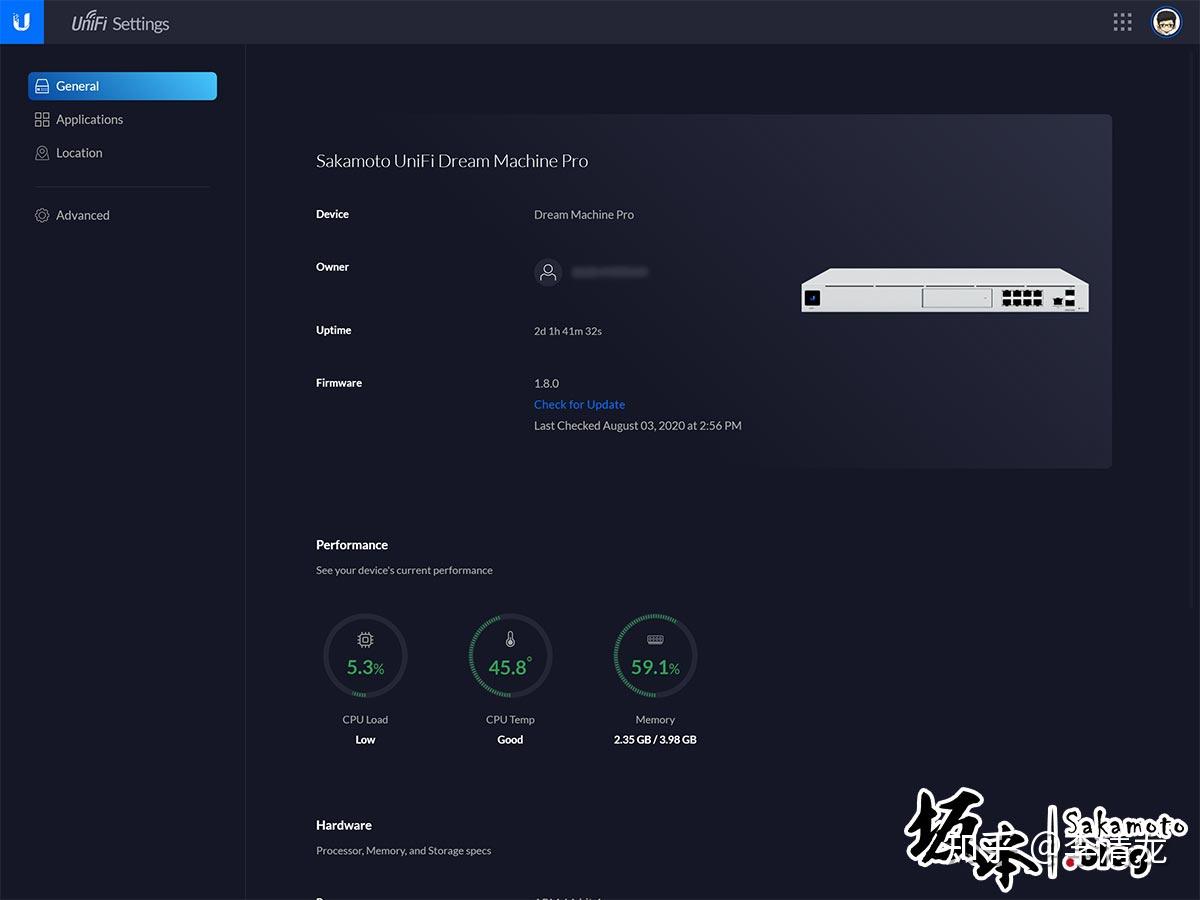Switch to the Applications section
This screenshot has height=900, width=1200.
click(x=90, y=119)
